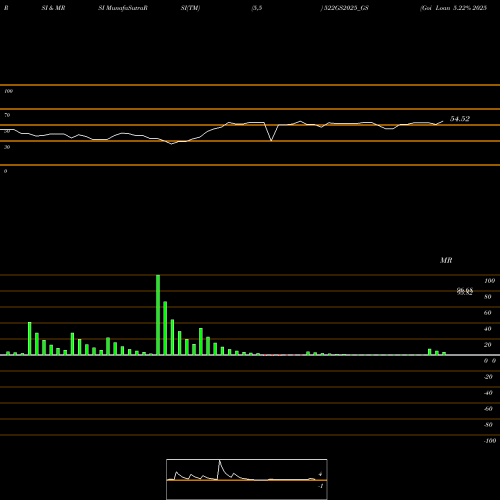Click the RSI axis label 30
Viewport: 500px width, 500px height.
tap(7, 147)
